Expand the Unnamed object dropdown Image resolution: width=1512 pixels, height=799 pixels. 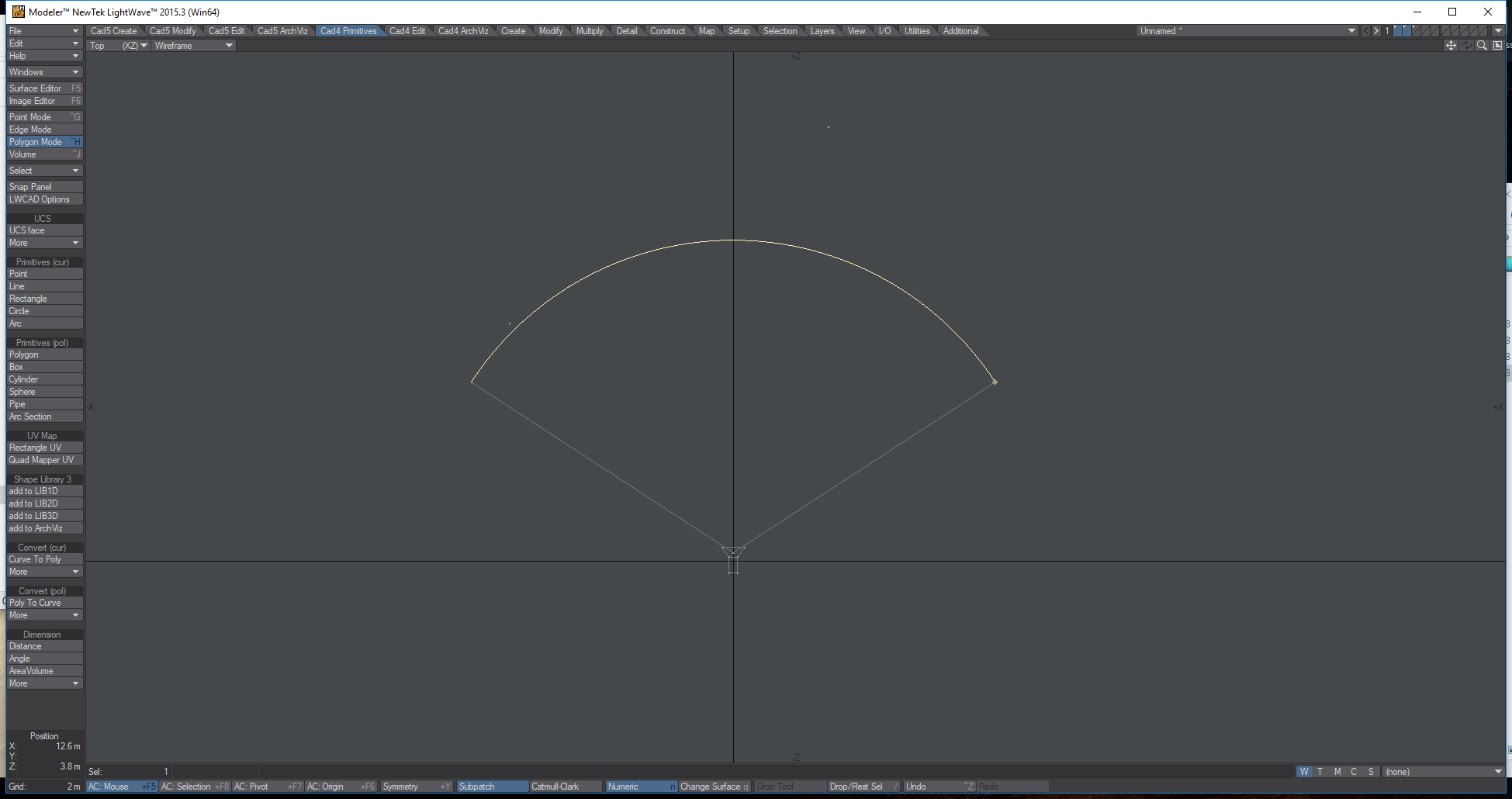[x=1351, y=31]
